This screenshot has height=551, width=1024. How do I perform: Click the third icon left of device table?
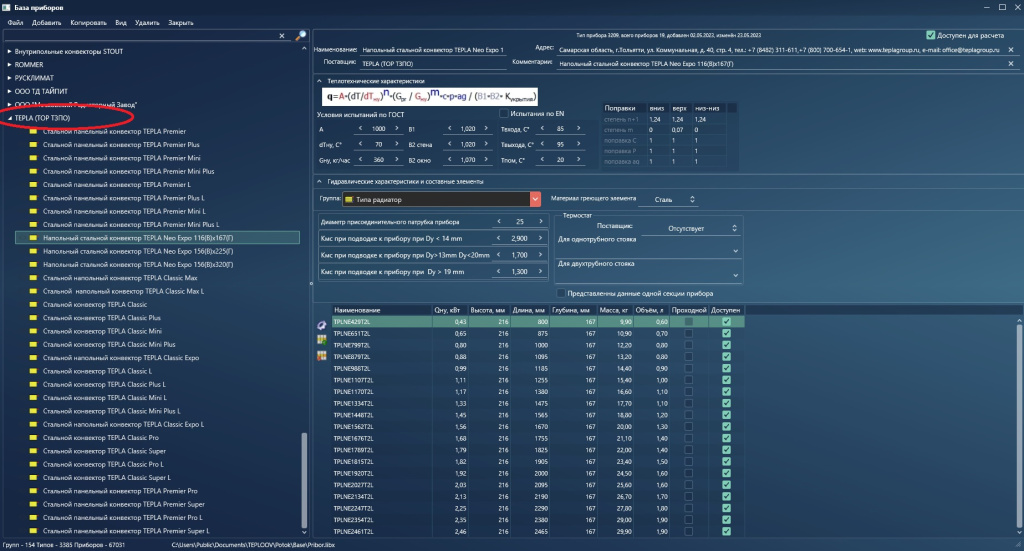[321, 354]
